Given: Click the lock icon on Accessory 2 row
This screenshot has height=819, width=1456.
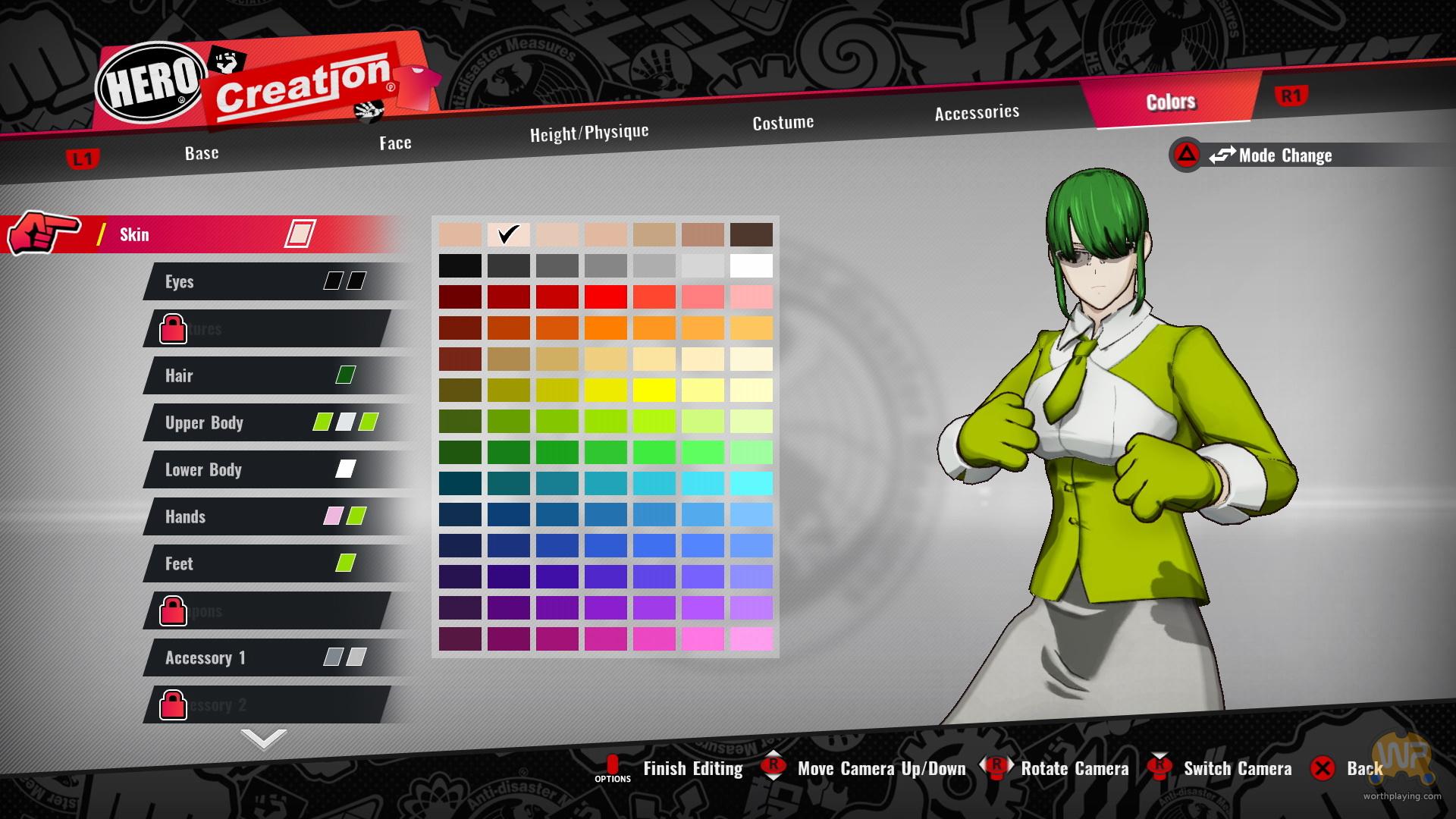Looking at the screenshot, I should click(x=173, y=704).
